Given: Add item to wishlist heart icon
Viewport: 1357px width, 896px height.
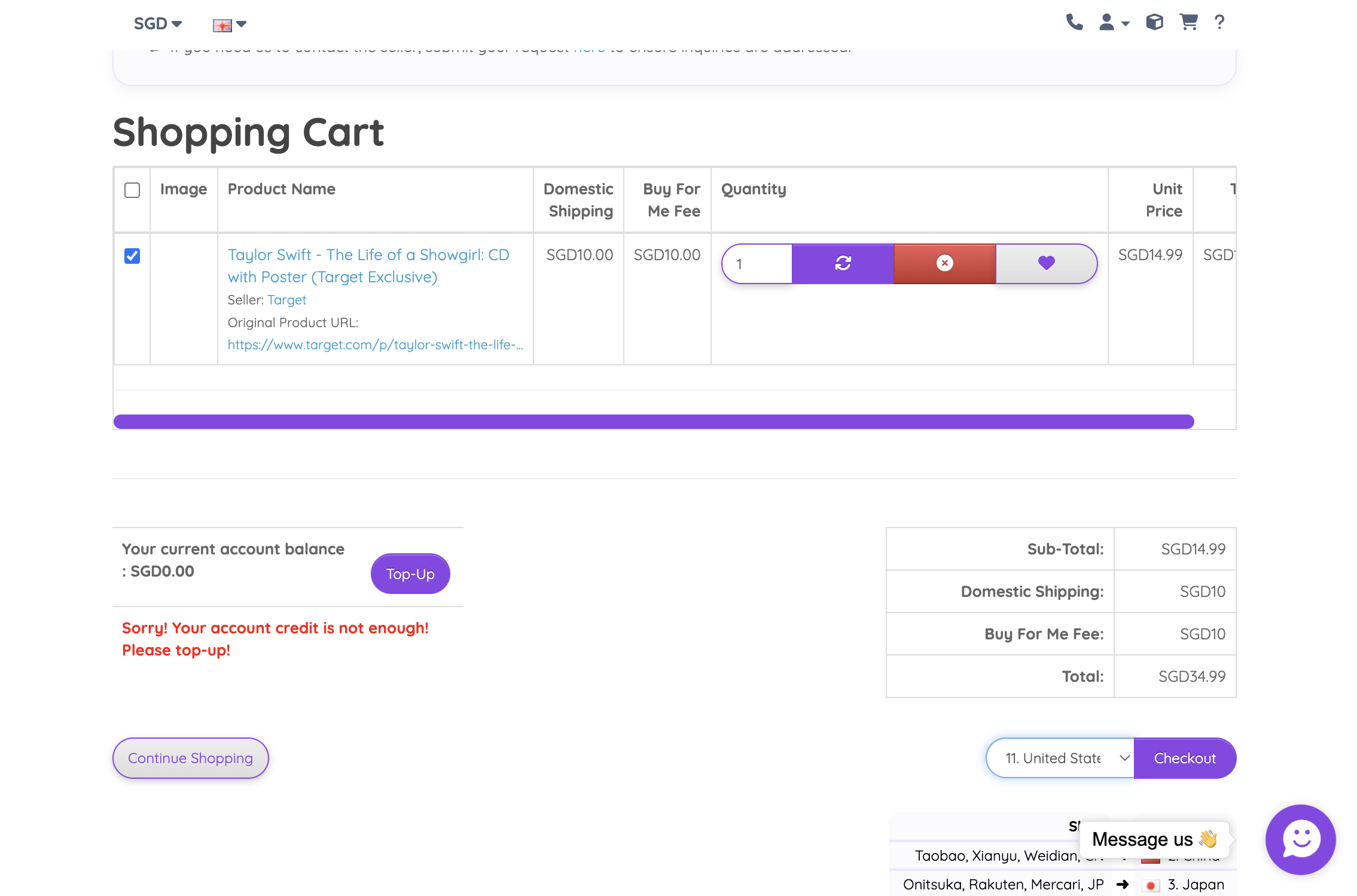Looking at the screenshot, I should 1046,263.
